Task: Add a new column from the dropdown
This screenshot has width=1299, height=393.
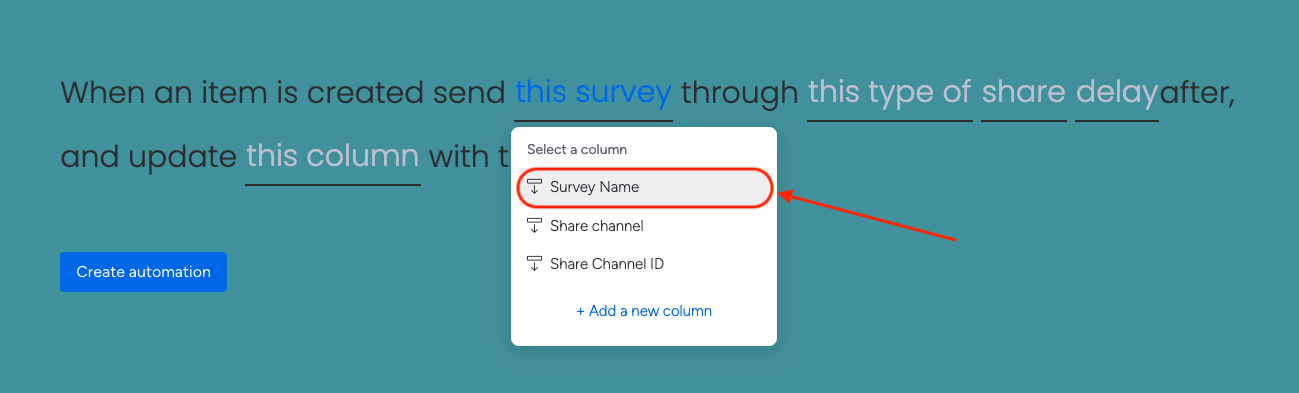Action: (644, 311)
